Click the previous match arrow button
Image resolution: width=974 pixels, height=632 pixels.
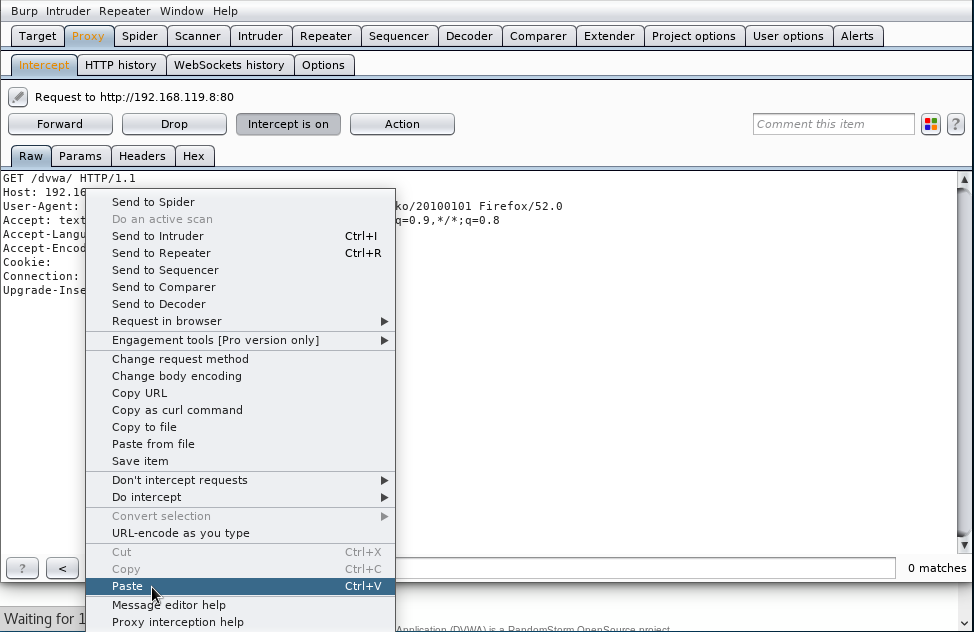click(x=62, y=568)
